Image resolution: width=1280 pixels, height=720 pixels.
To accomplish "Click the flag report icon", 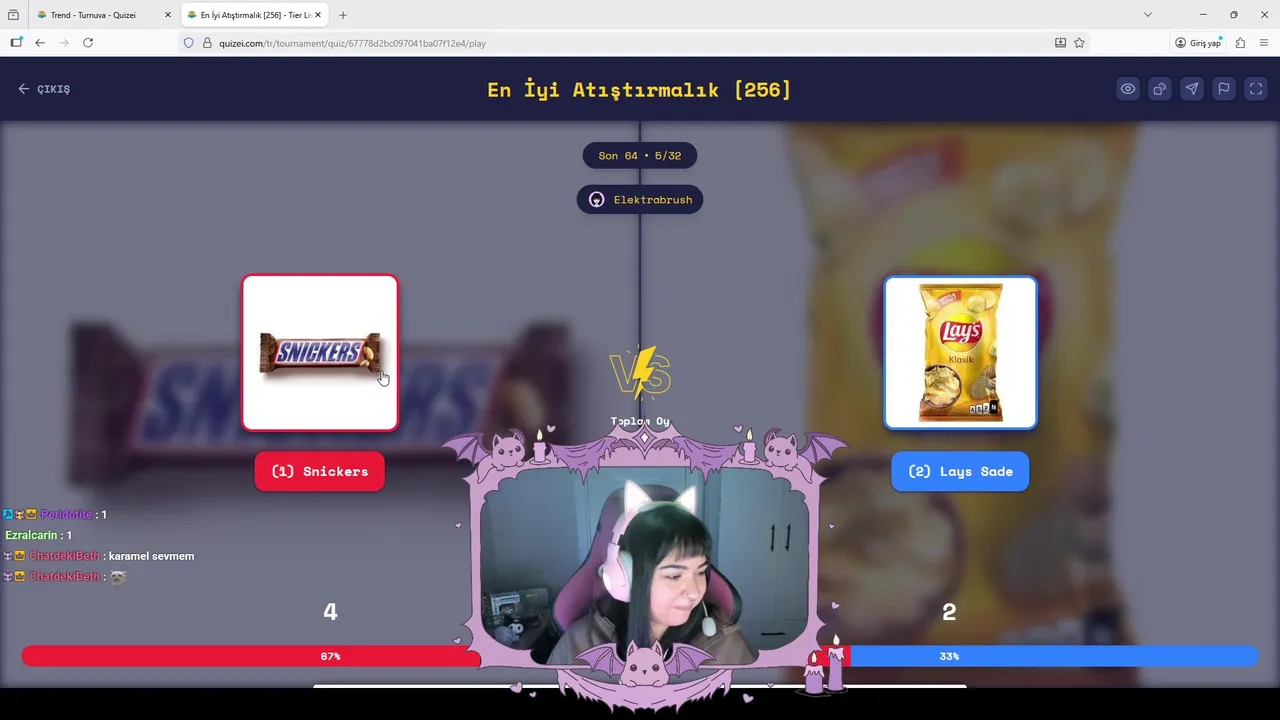I will [x=1224, y=89].
